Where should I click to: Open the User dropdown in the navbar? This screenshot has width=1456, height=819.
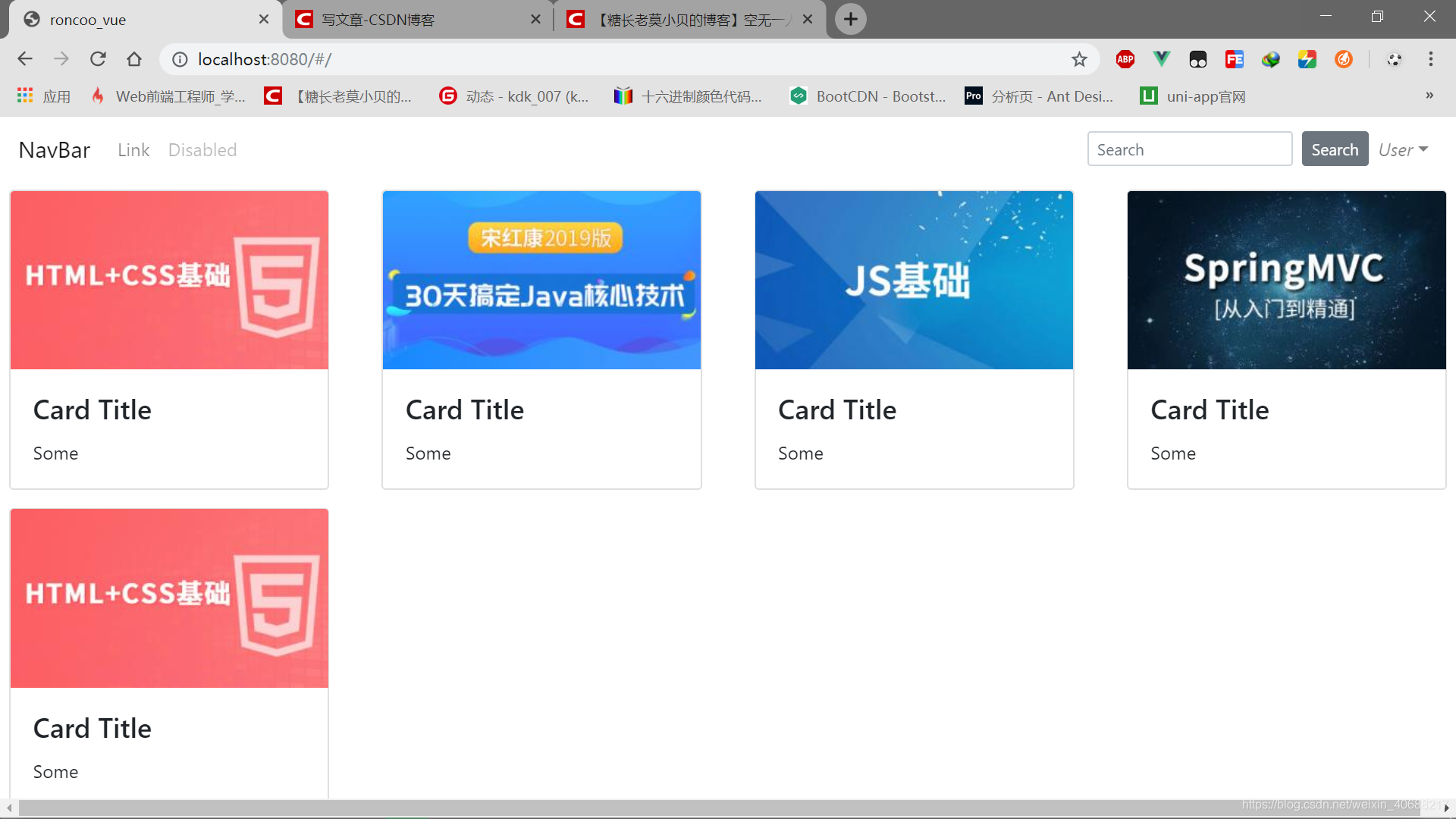click(x=1401, y=149)
